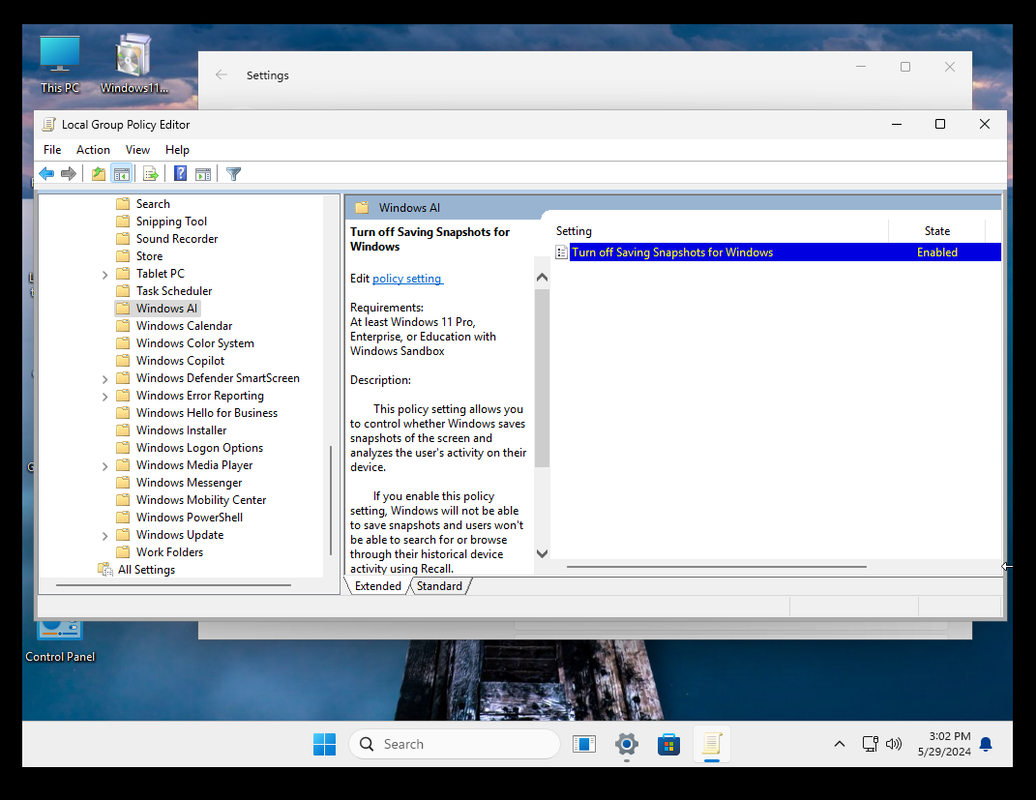Select the Windows Calendar folder
Image resolution: width=1036 pixels, height=800 pixels.
pos(174,326)
